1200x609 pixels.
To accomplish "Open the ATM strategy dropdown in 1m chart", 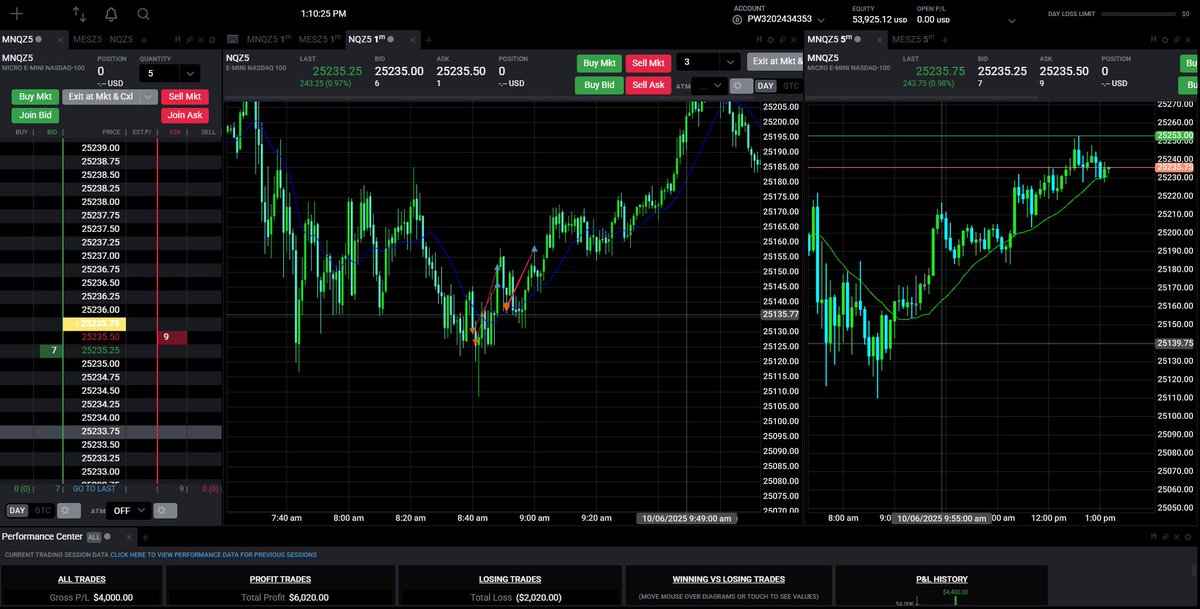I will [709, 86].
